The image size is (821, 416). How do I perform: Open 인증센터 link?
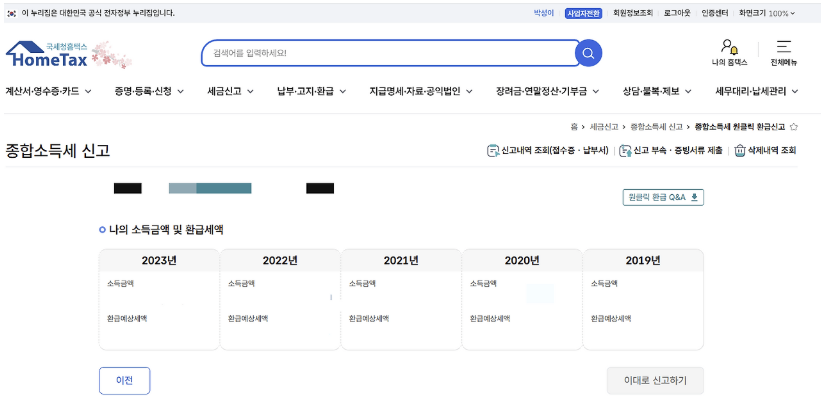[715, 13]
